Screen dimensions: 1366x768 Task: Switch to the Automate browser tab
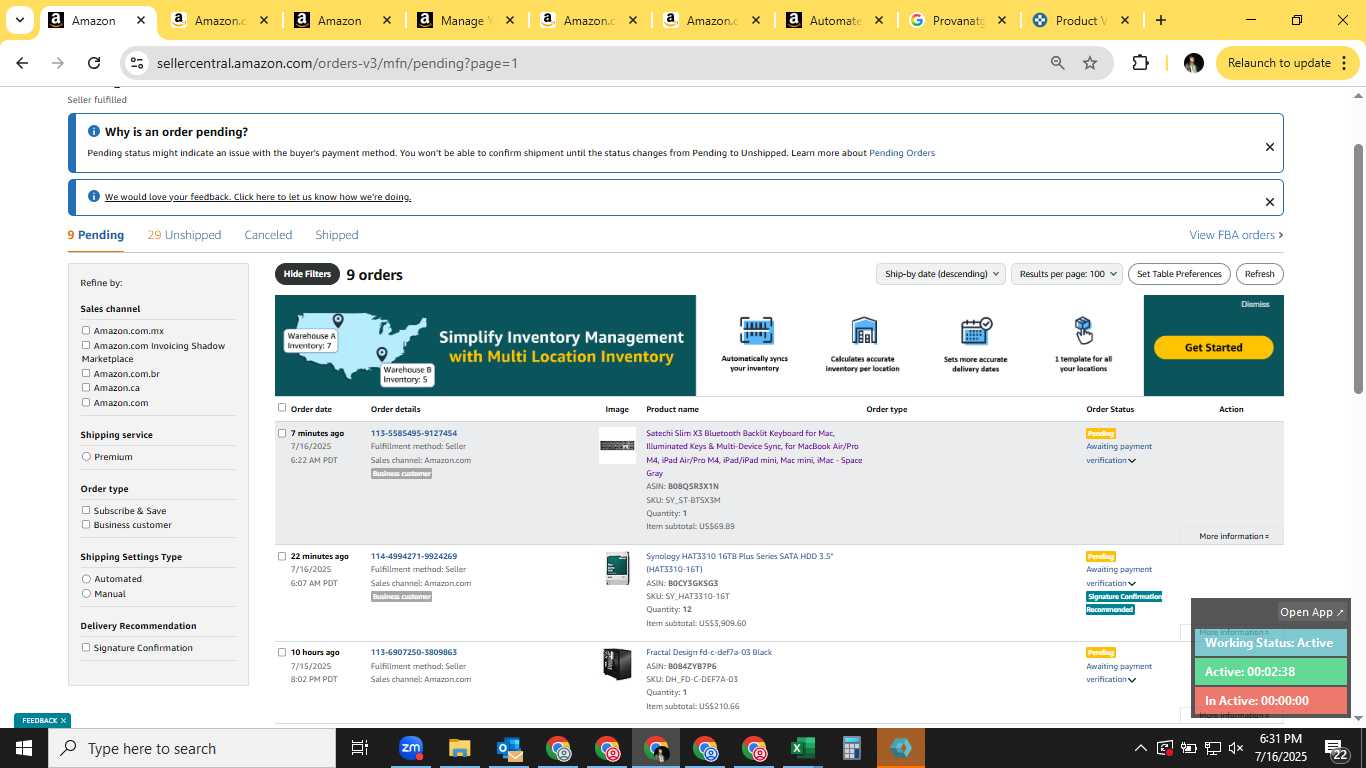pos(834,20)
